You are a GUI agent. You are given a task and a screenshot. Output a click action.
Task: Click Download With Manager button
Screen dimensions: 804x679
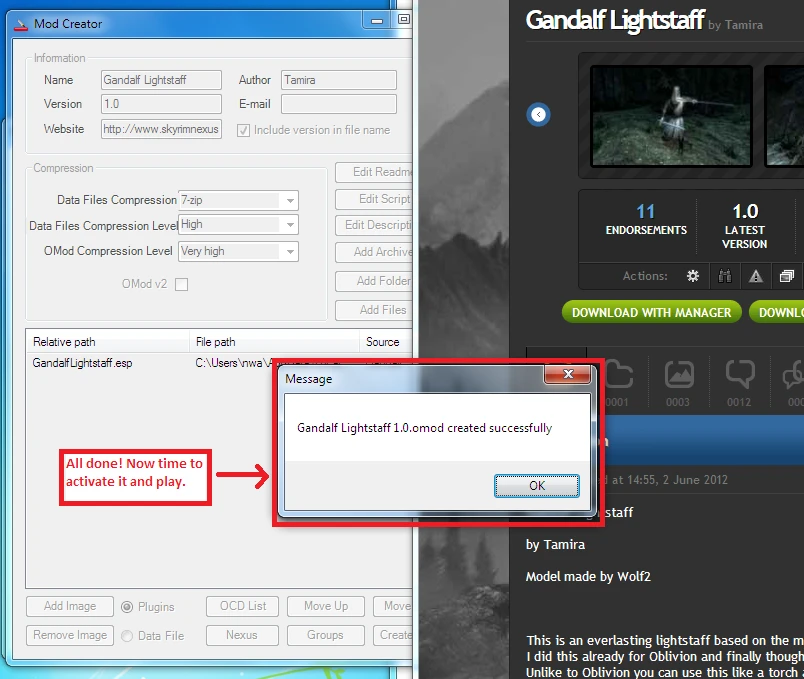[x=651, y=312]
